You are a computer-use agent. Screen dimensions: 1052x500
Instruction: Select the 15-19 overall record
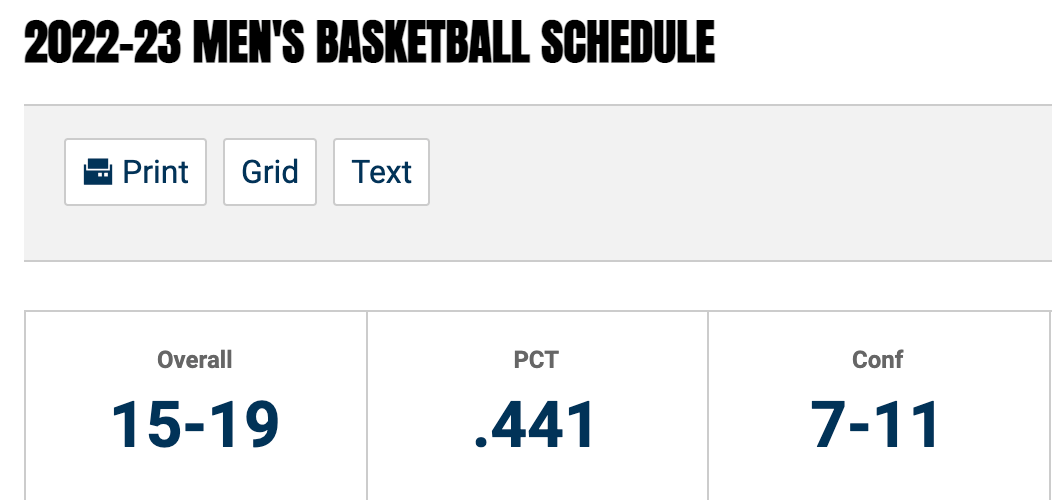tap(195, 423)
